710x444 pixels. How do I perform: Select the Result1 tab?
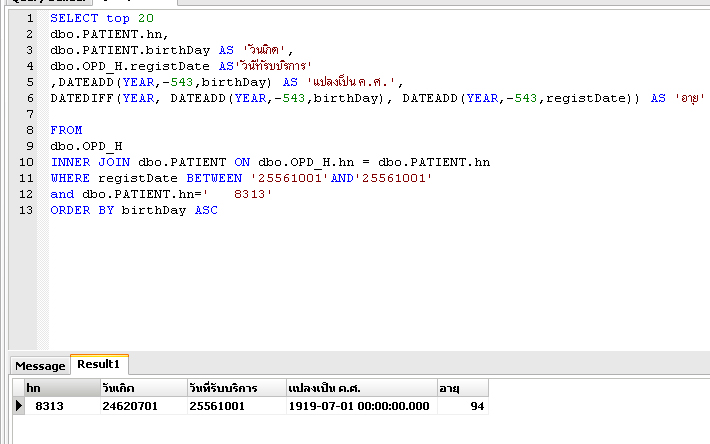[99, 364]
